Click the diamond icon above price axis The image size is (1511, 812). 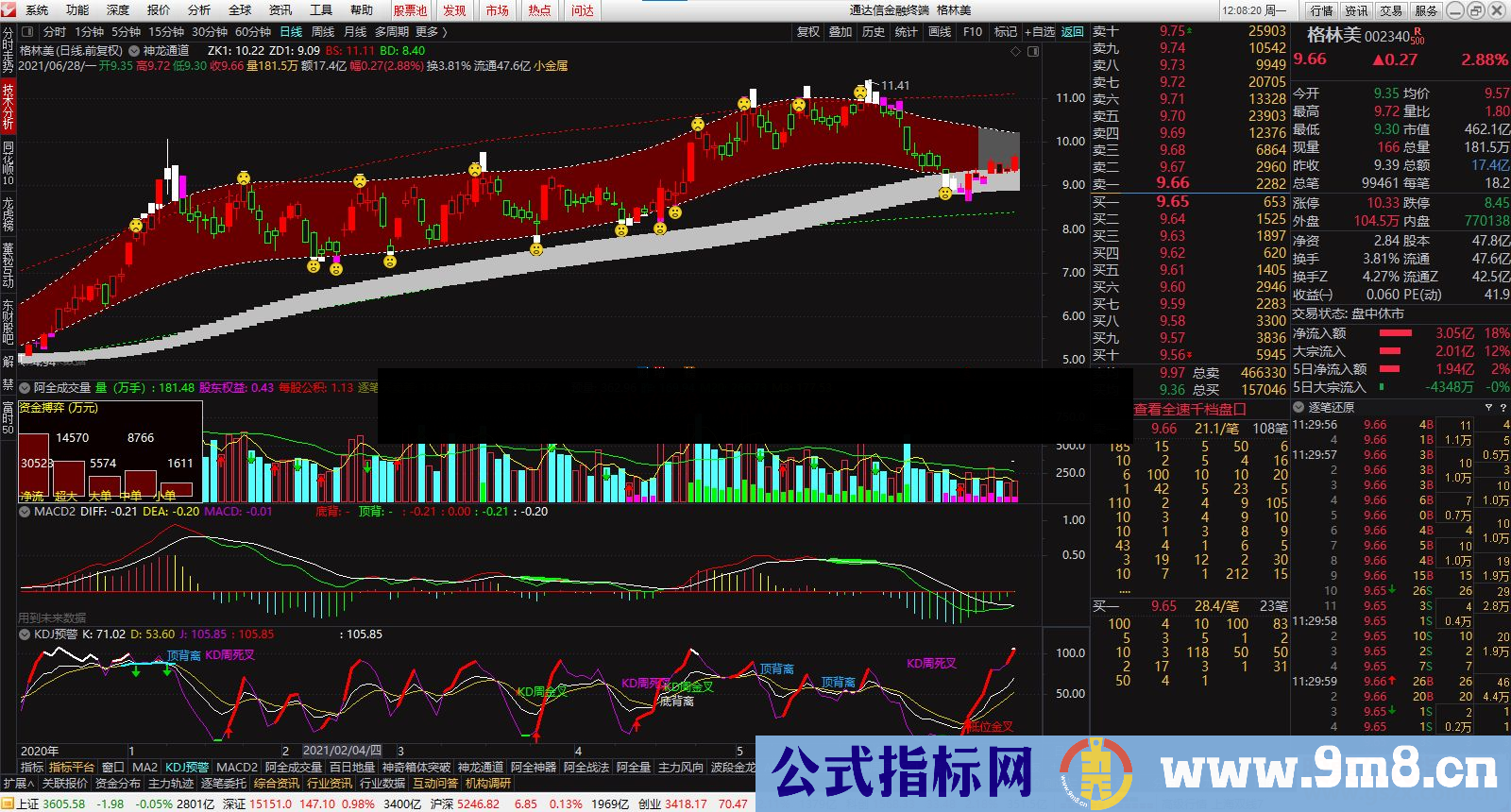coord(1016,52)
